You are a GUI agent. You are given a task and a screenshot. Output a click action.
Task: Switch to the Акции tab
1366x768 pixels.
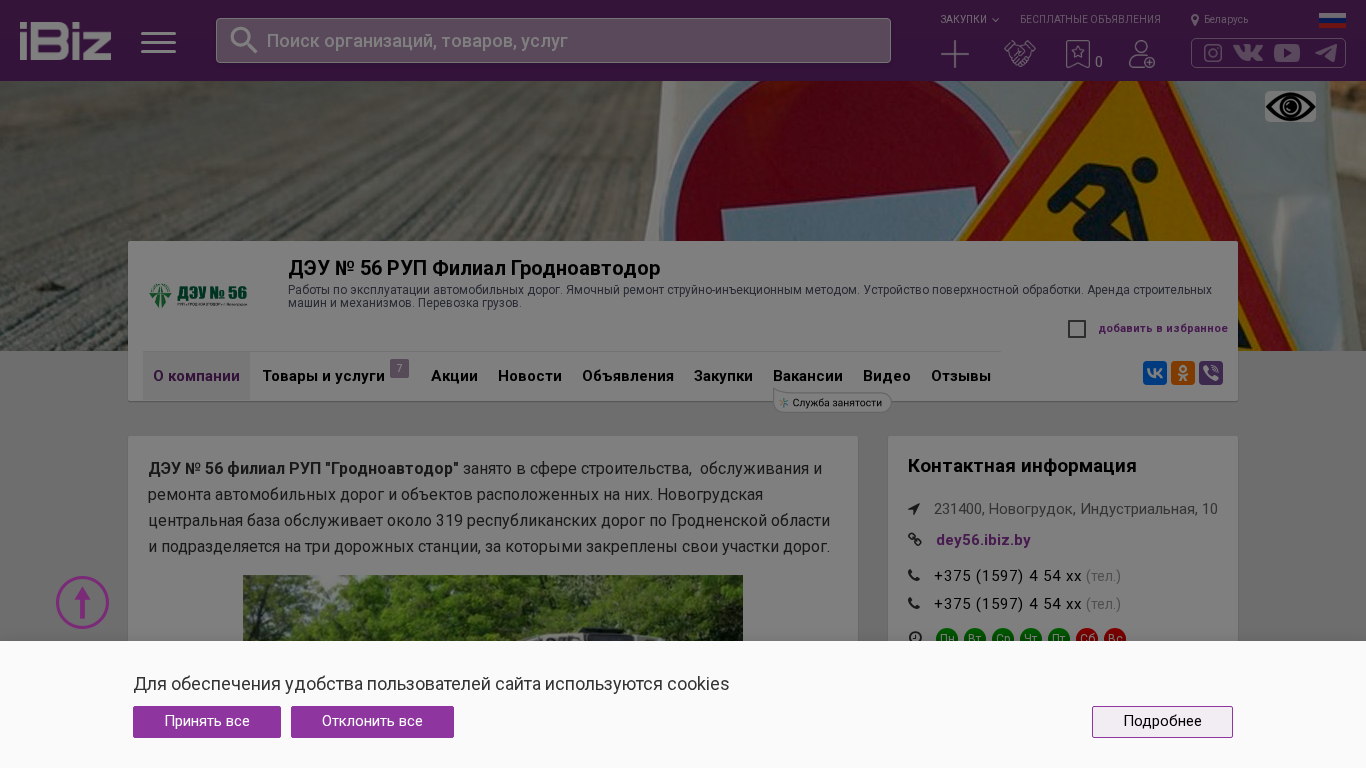click(454, 376)
